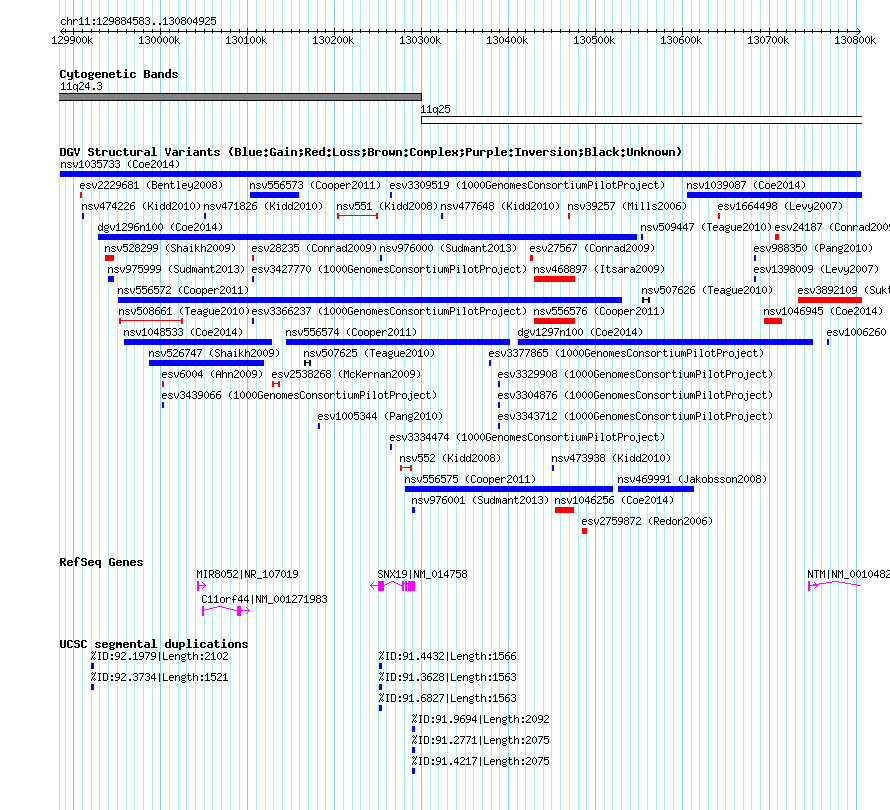Open esv3334474 1000Genomes variant label
Viewport: 890px width, 810px height.
(x=527, y=437)
